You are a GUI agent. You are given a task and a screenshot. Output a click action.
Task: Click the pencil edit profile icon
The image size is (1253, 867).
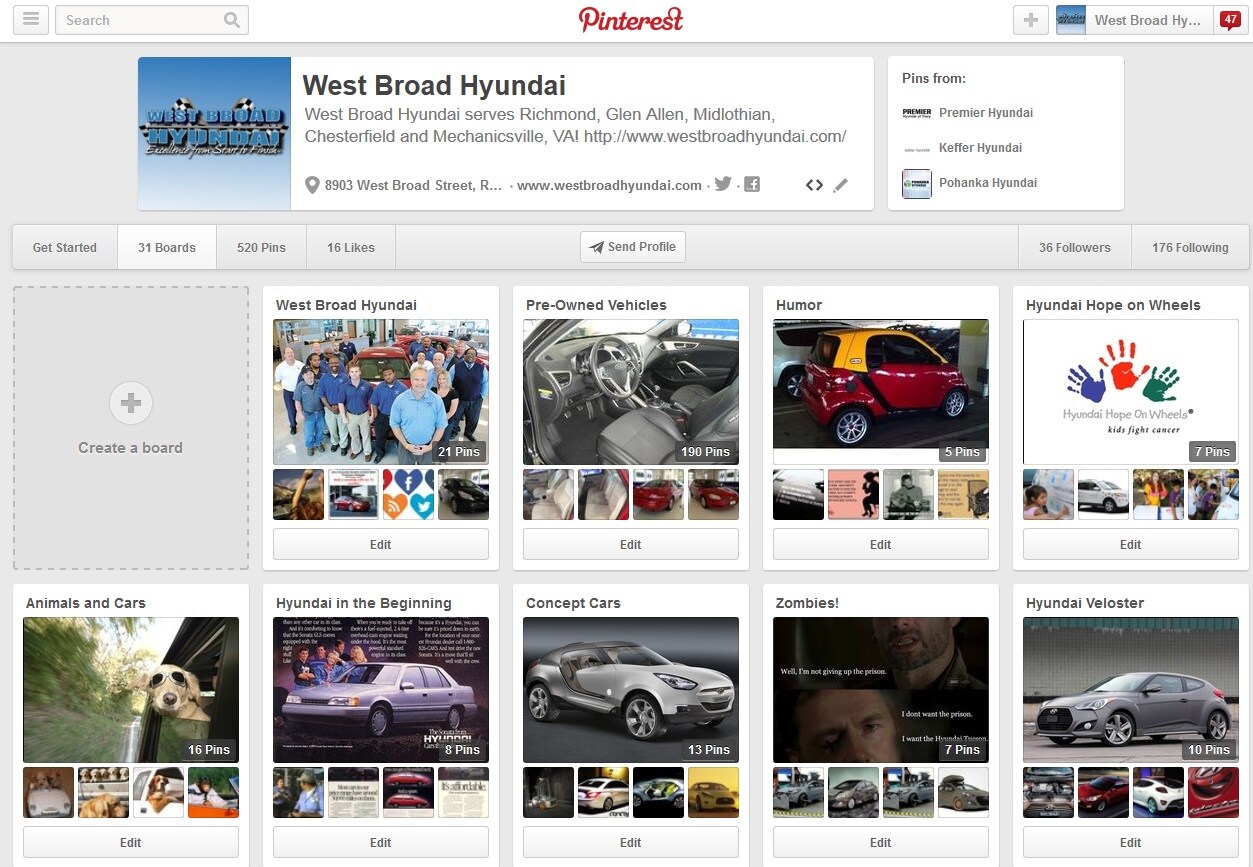coord(840,185)
